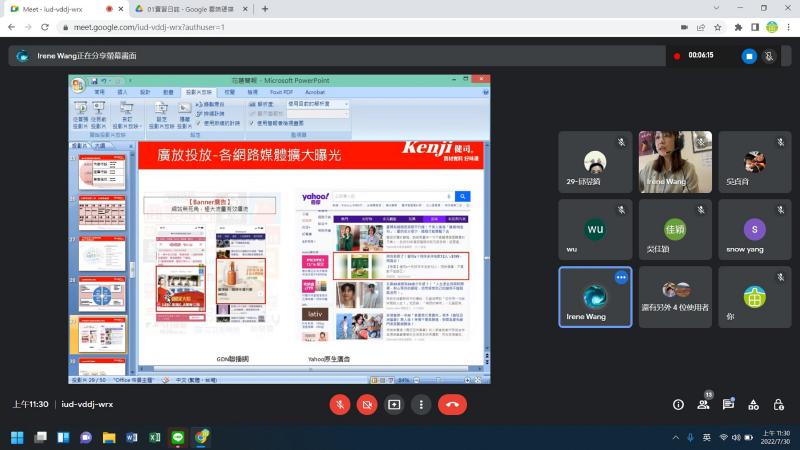Switch to the Google Drive browser tab

click(x=190, y=9)
